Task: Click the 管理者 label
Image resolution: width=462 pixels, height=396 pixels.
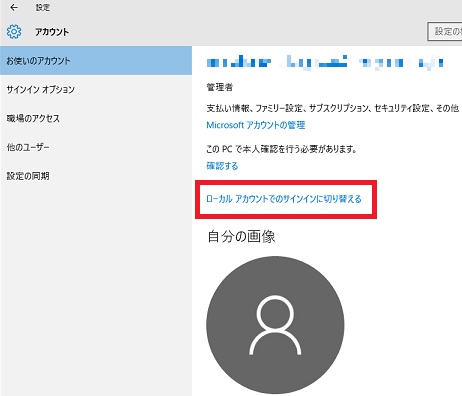Action: pyautogui.click(x=220, y=87)
